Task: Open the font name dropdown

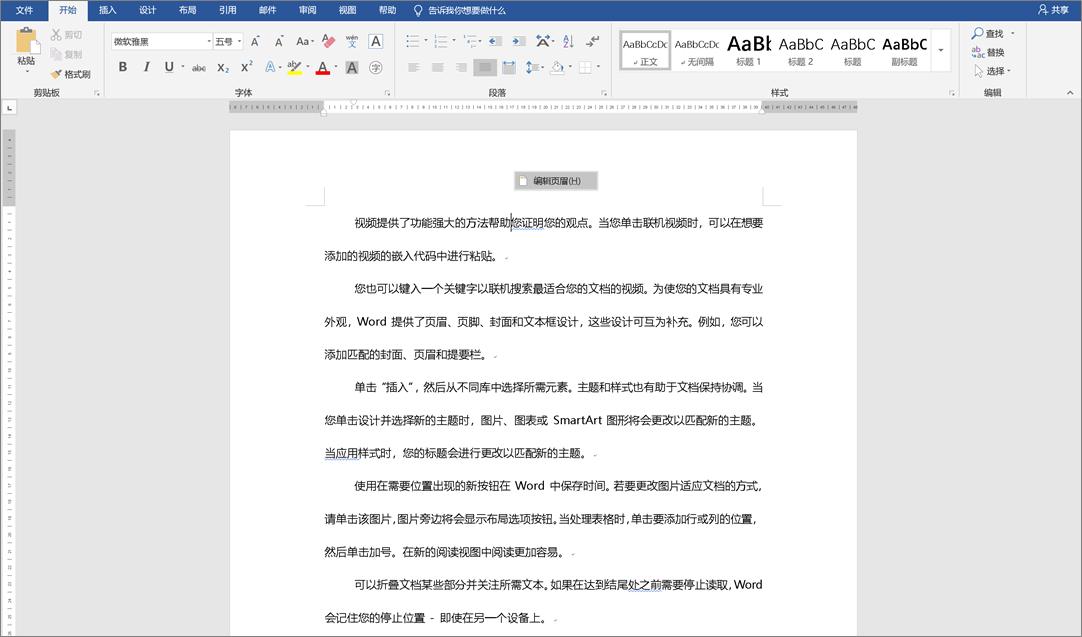Action: click(209, 41)
